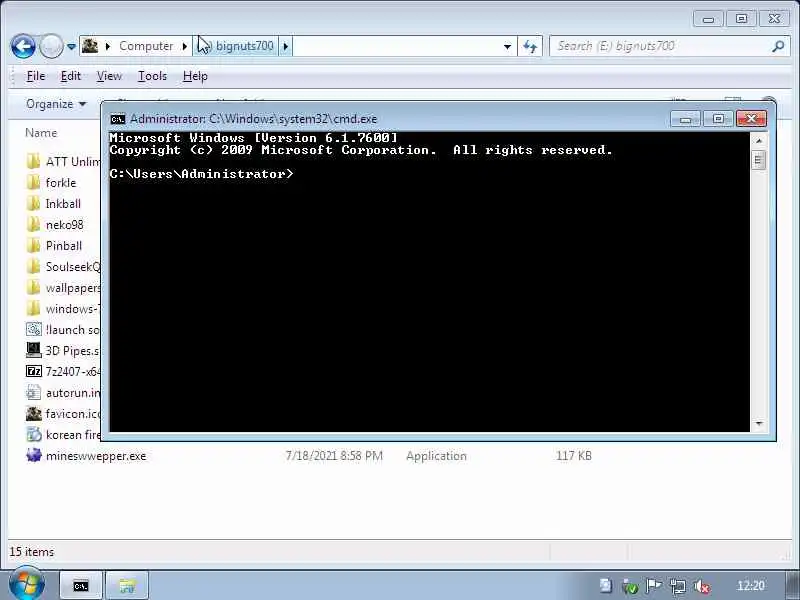Open the Help menu
This screenshot has height=600, width=800.
195,76
